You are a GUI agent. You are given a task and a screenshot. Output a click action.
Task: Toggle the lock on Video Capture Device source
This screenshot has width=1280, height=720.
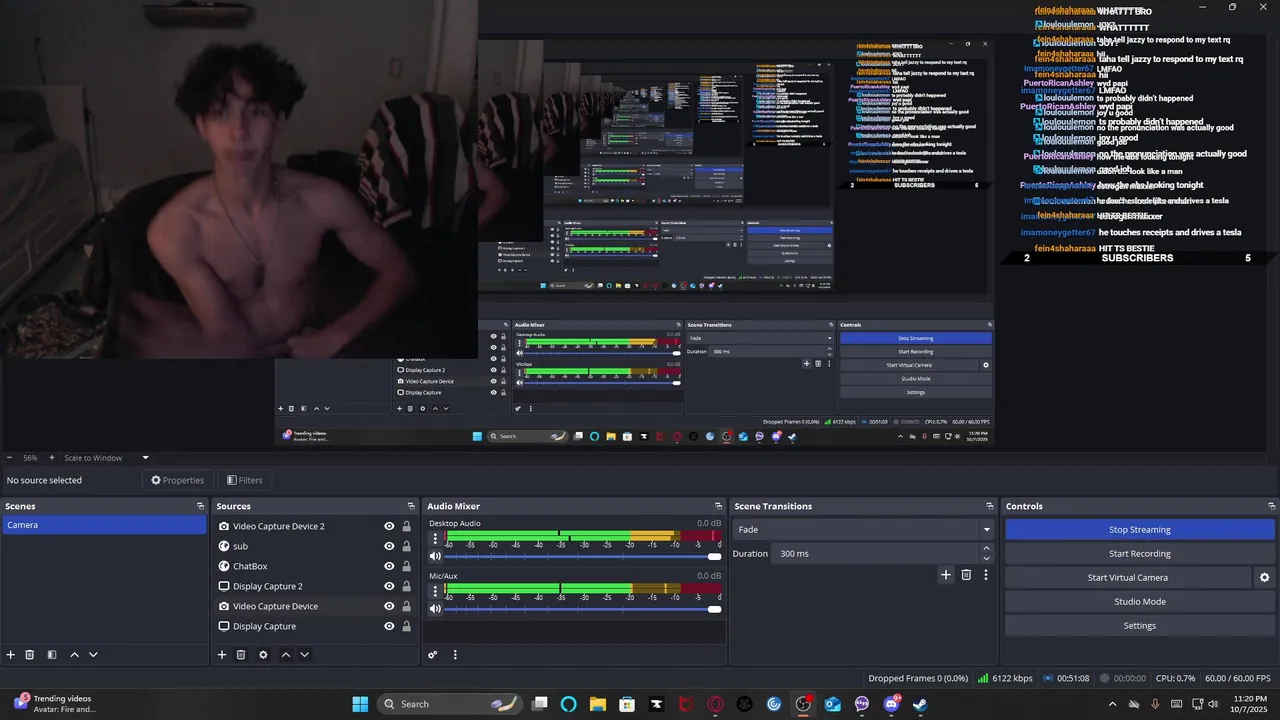click(406, 606)
